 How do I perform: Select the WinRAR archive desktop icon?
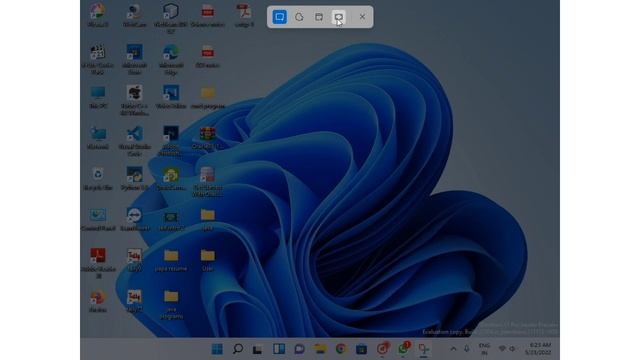[207, 138]
